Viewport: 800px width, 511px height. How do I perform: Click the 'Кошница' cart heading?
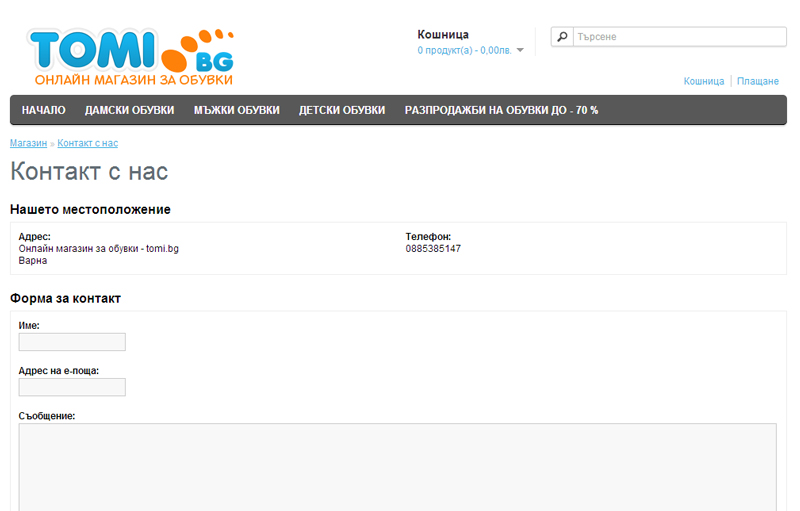[x=443, y=35]
